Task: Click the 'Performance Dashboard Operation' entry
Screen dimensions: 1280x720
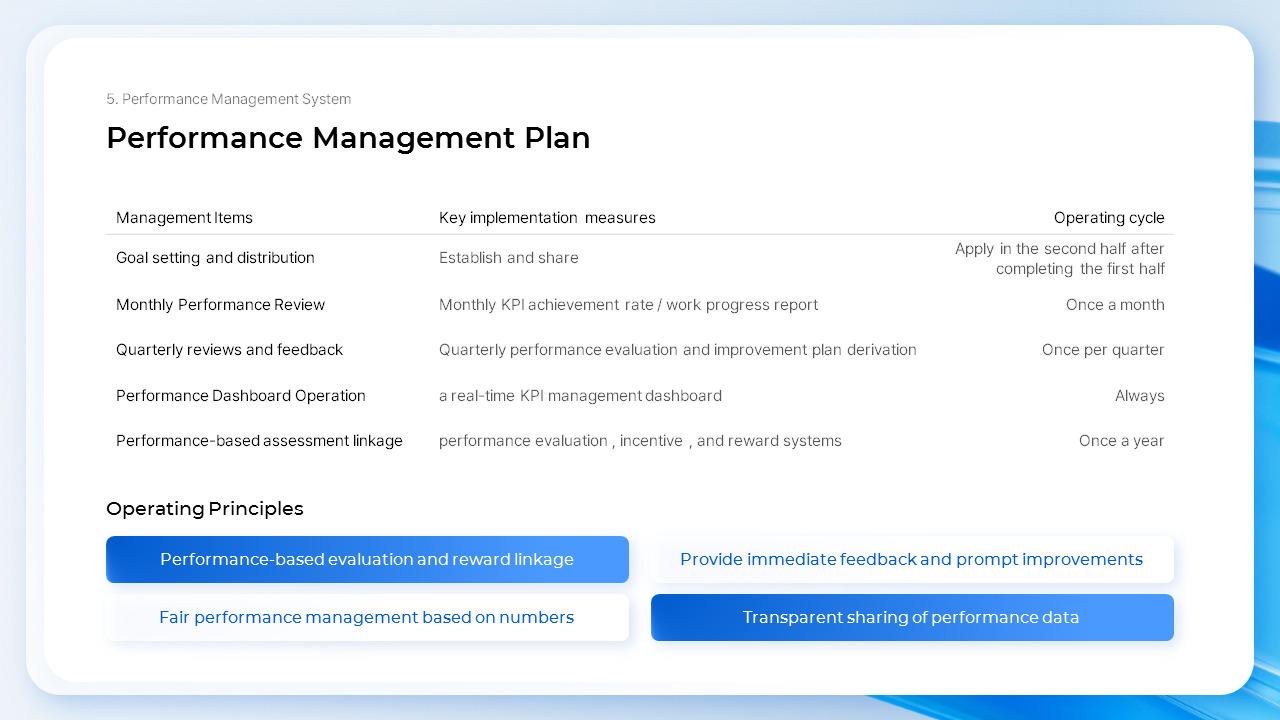Action: coord(241,395)
